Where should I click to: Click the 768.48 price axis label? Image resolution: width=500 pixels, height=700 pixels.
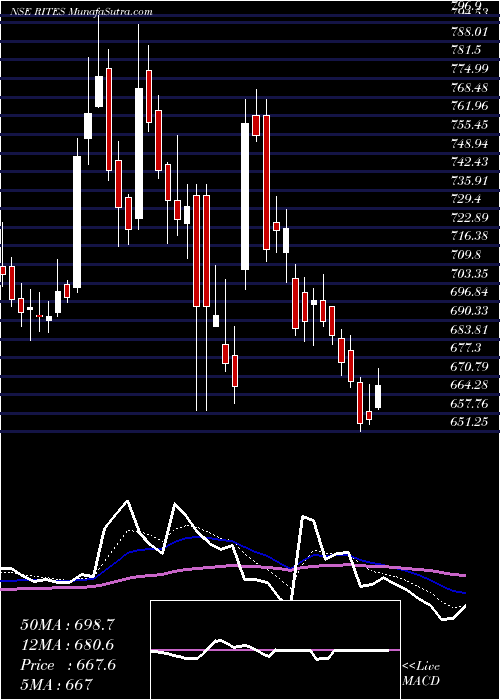469,88
